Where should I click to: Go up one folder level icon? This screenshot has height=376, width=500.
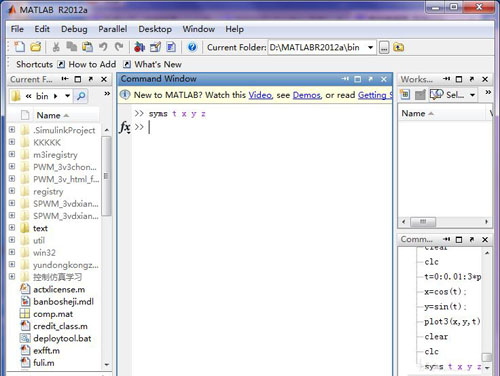pyautogui.click(x=398, y=47)
